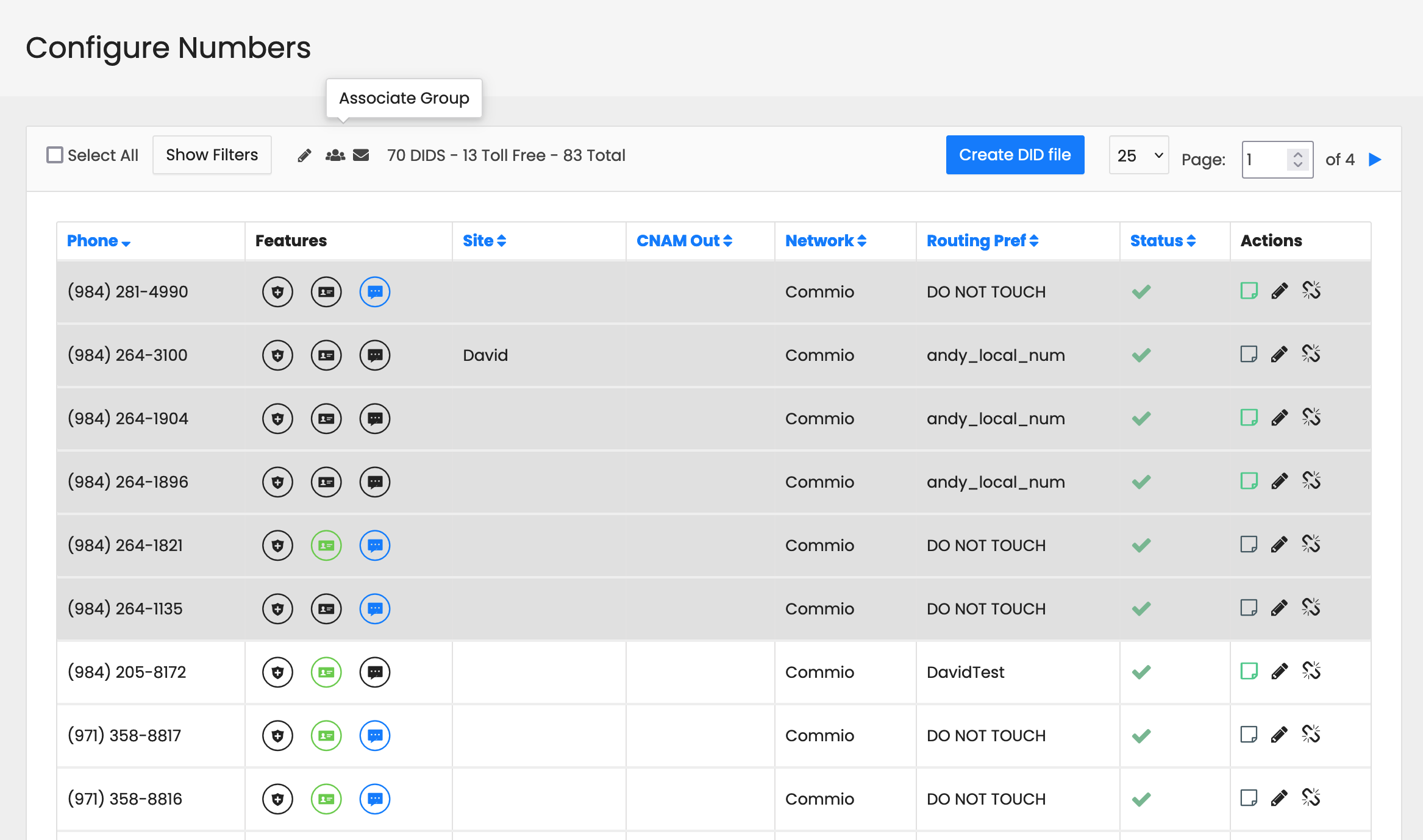Open the 25 per page dropdown
This screenshot has width=1423, height=840.
1139,155
